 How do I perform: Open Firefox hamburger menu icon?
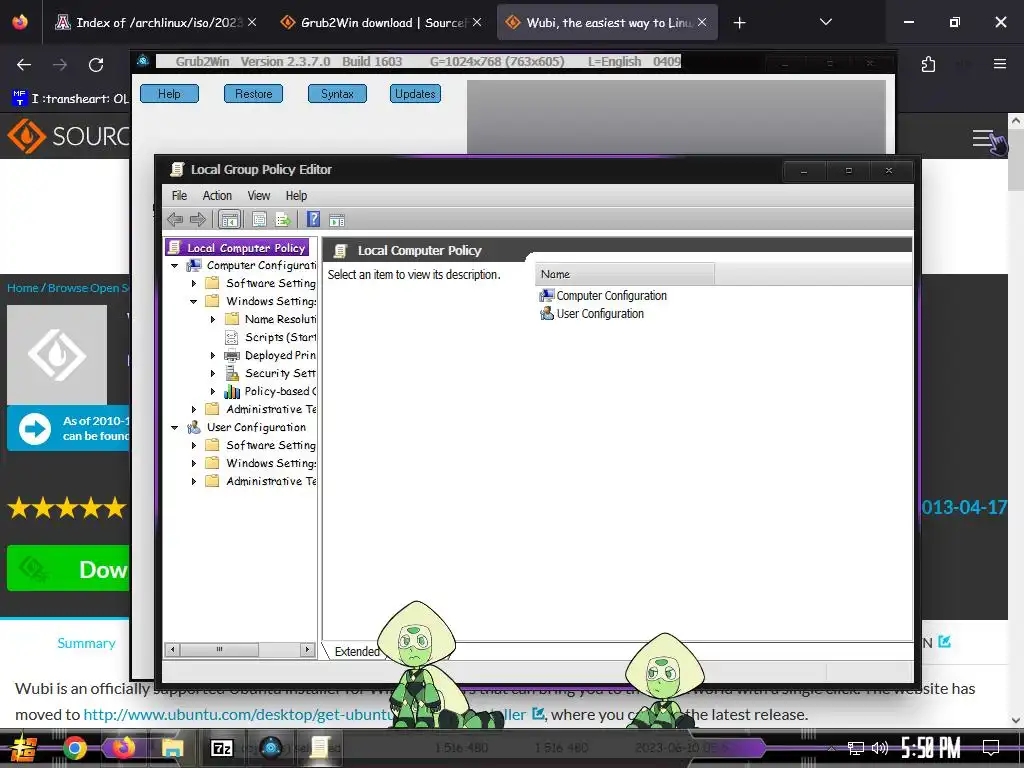(999, 64)
